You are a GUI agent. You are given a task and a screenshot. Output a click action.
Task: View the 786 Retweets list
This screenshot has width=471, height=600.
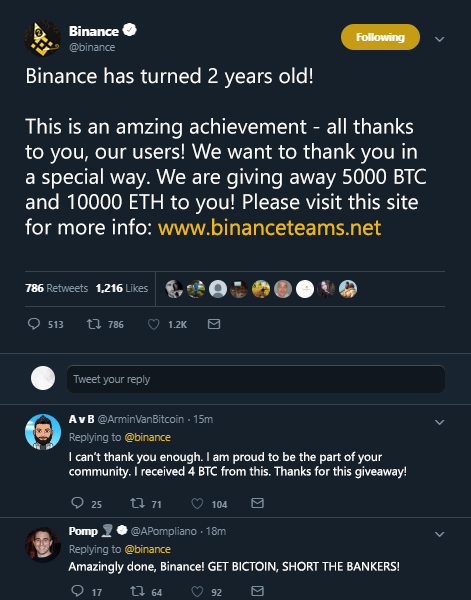coord(57,288)
